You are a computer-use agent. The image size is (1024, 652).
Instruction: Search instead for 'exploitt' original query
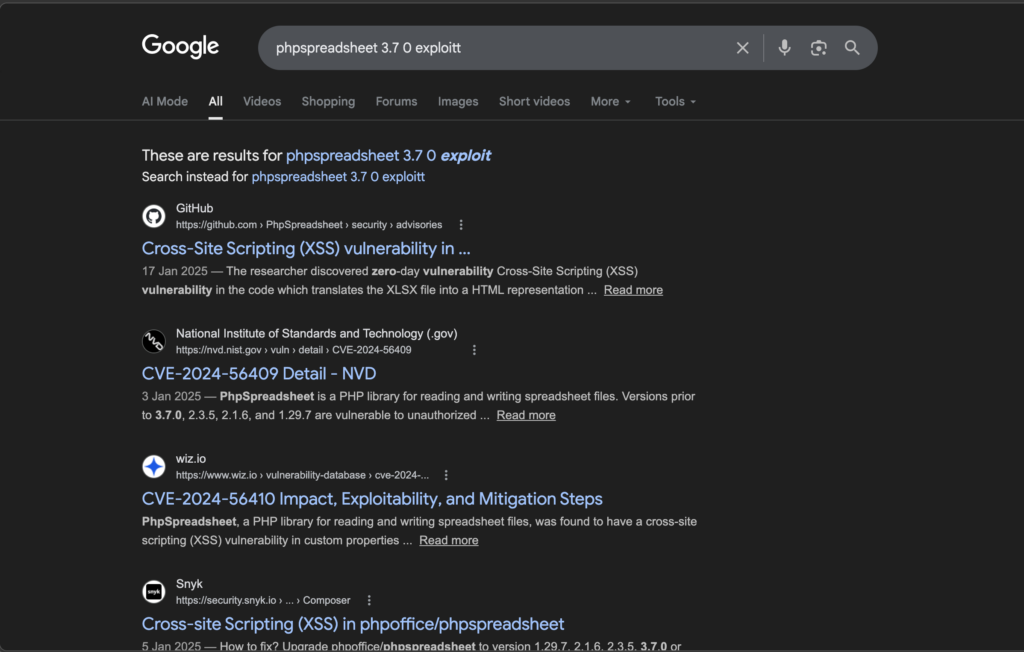pyautogui.click(x=338, y=177)
